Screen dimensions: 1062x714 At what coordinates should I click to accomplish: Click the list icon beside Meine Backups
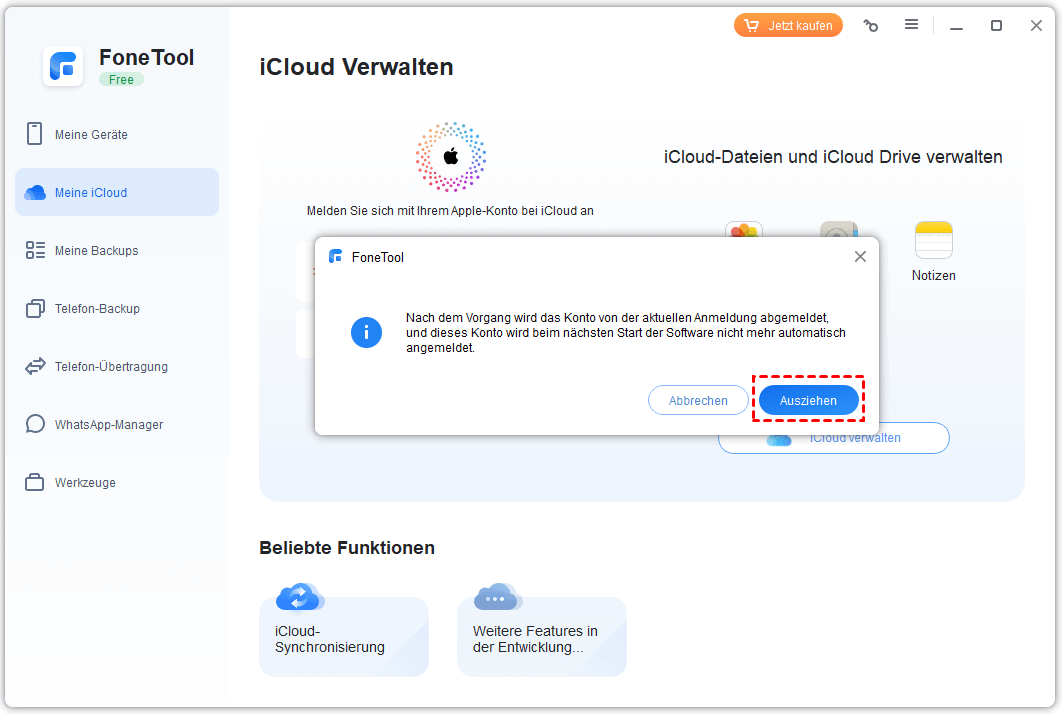click(36, 251)
